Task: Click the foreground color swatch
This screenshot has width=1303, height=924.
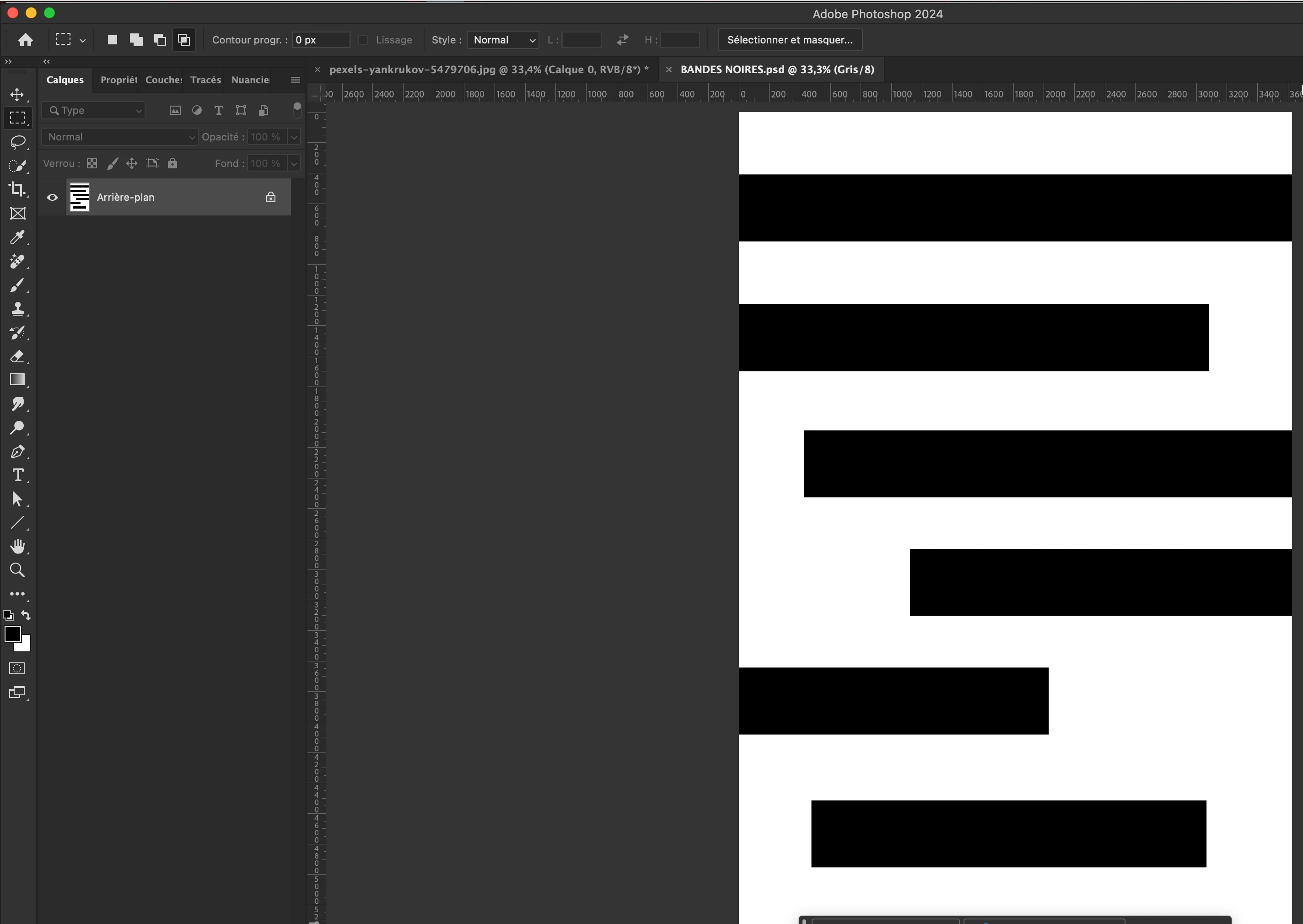Action: click(x=12, y=634)
